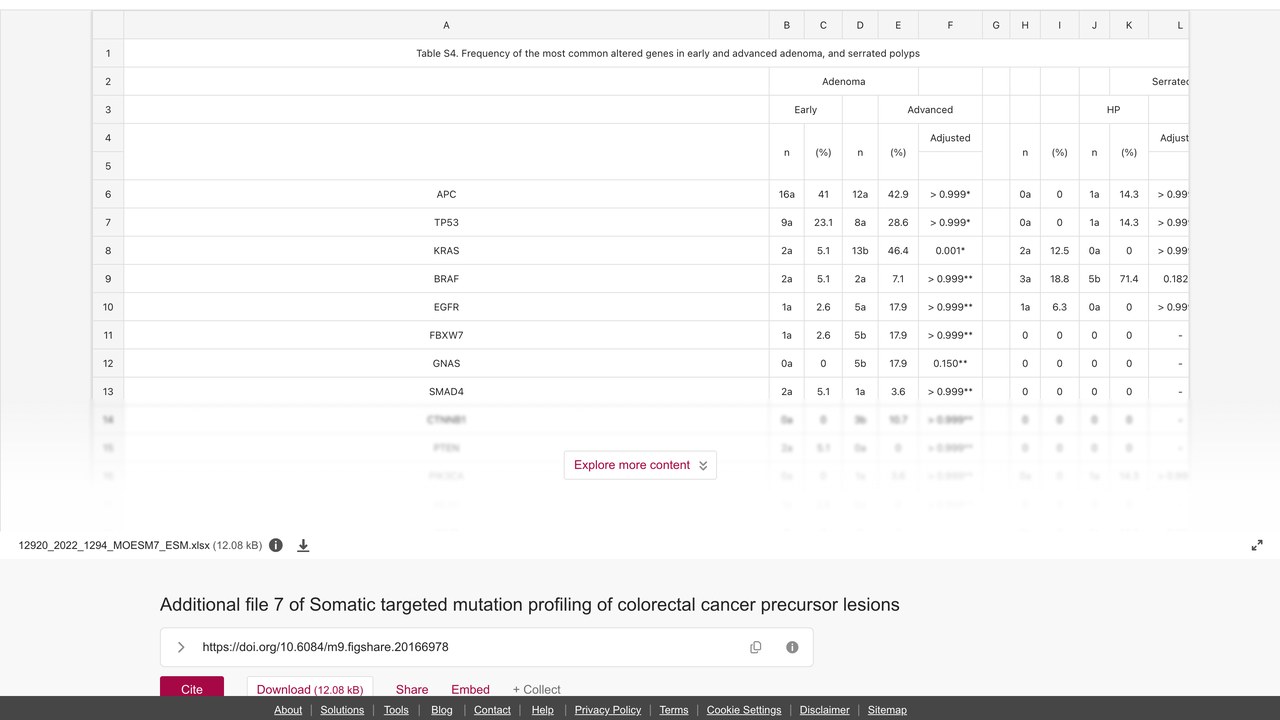The image size is (1280, 720).
Task: Click Download (12.08 kB) button
Action: pyautogui.click(x=310, y=688)
